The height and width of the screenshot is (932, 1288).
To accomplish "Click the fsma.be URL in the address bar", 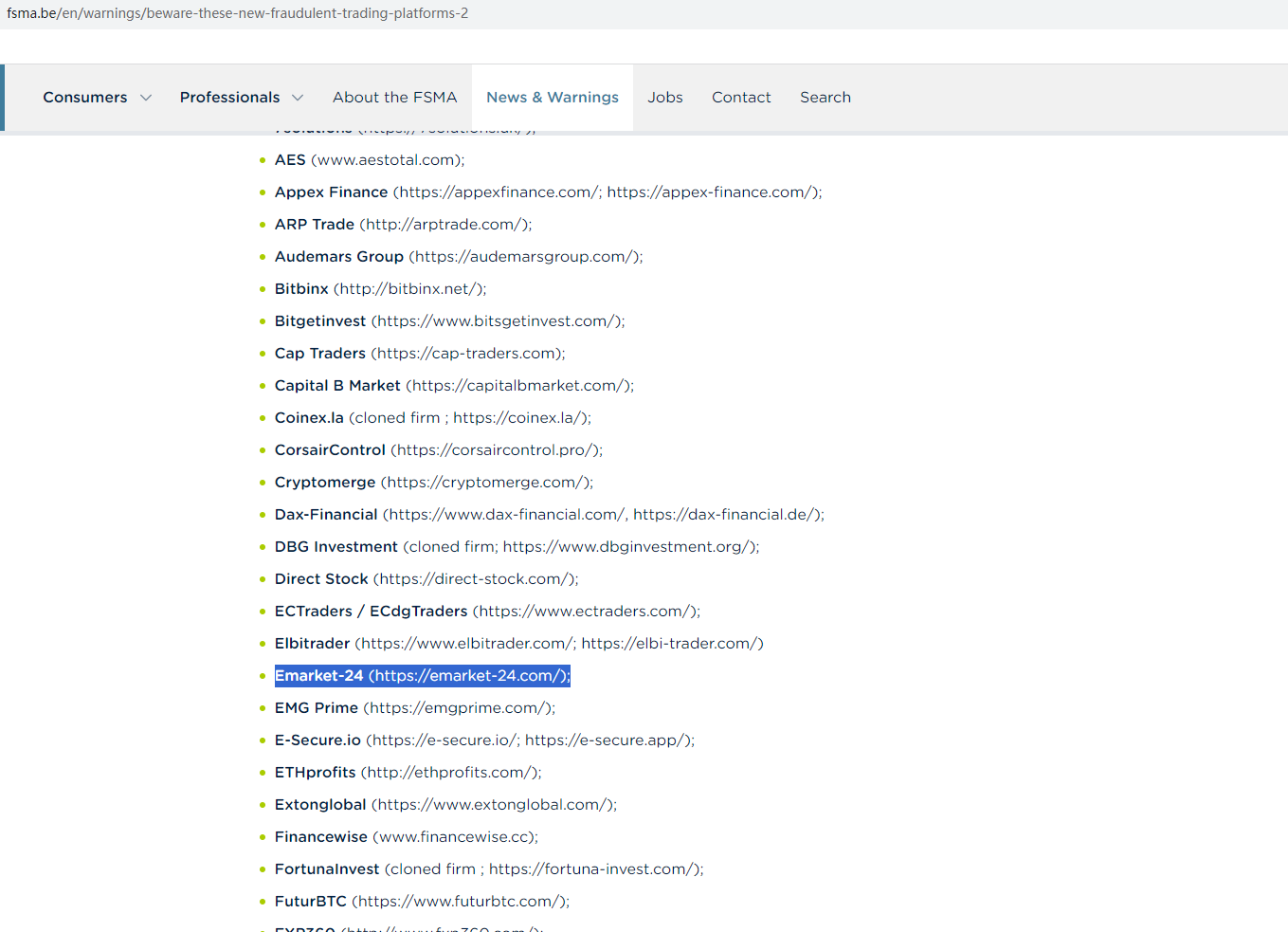I will [237, 13].
